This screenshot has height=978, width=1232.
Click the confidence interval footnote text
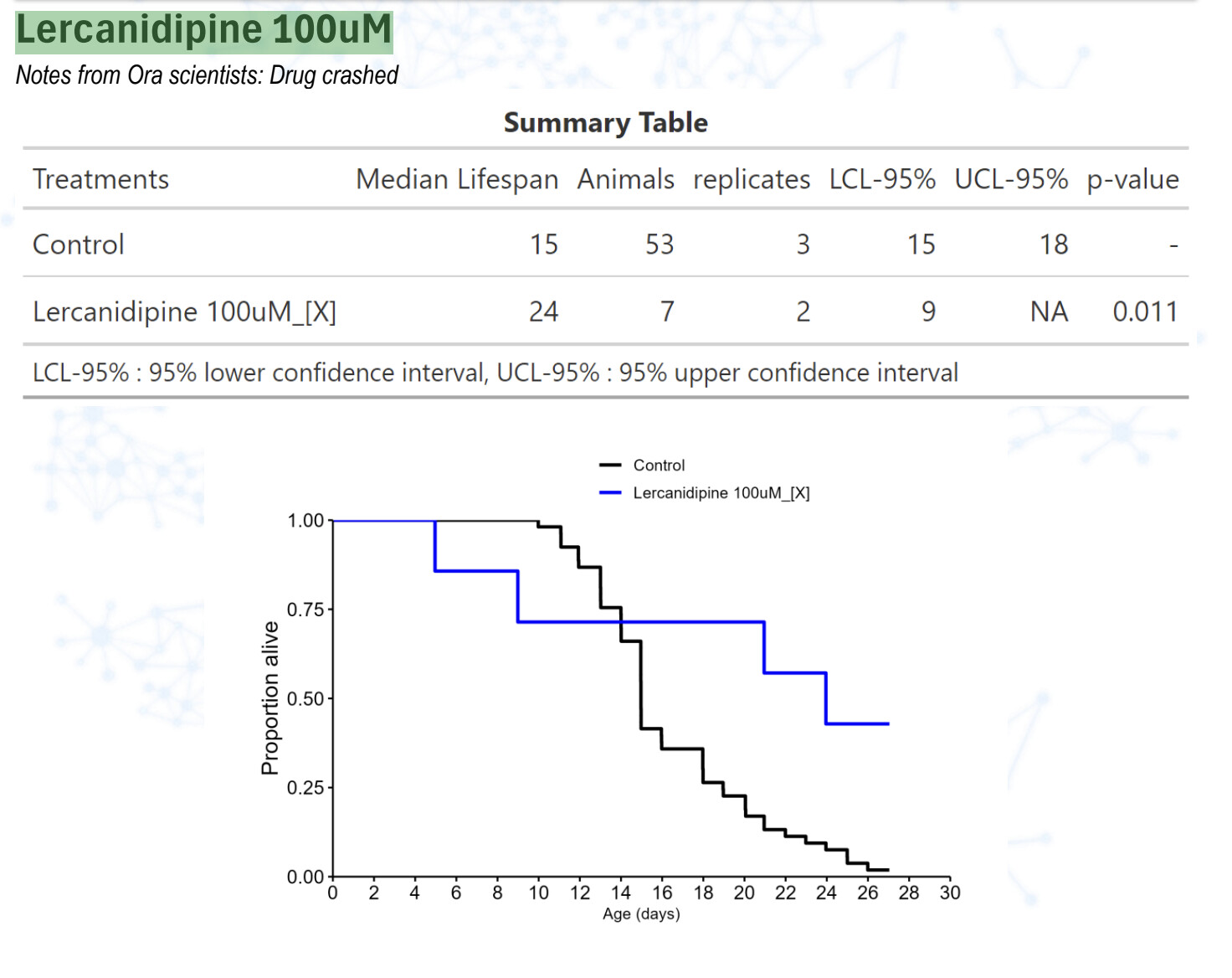coord(495,373)
